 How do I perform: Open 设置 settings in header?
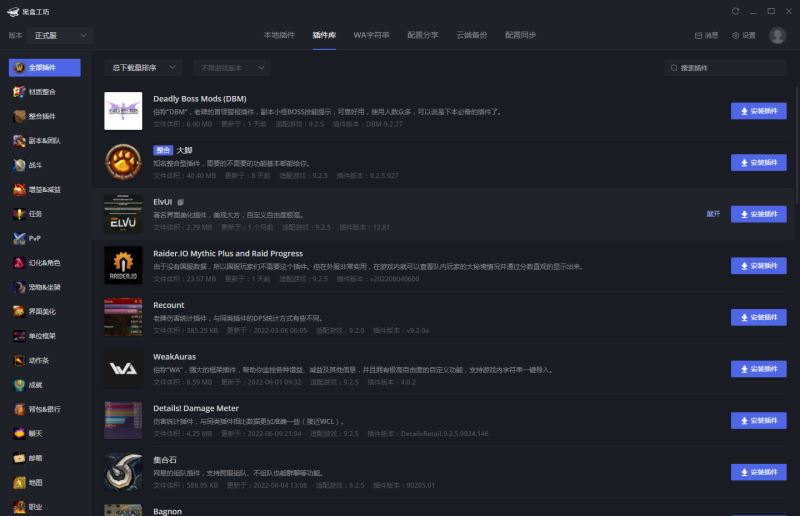(744, 35)
